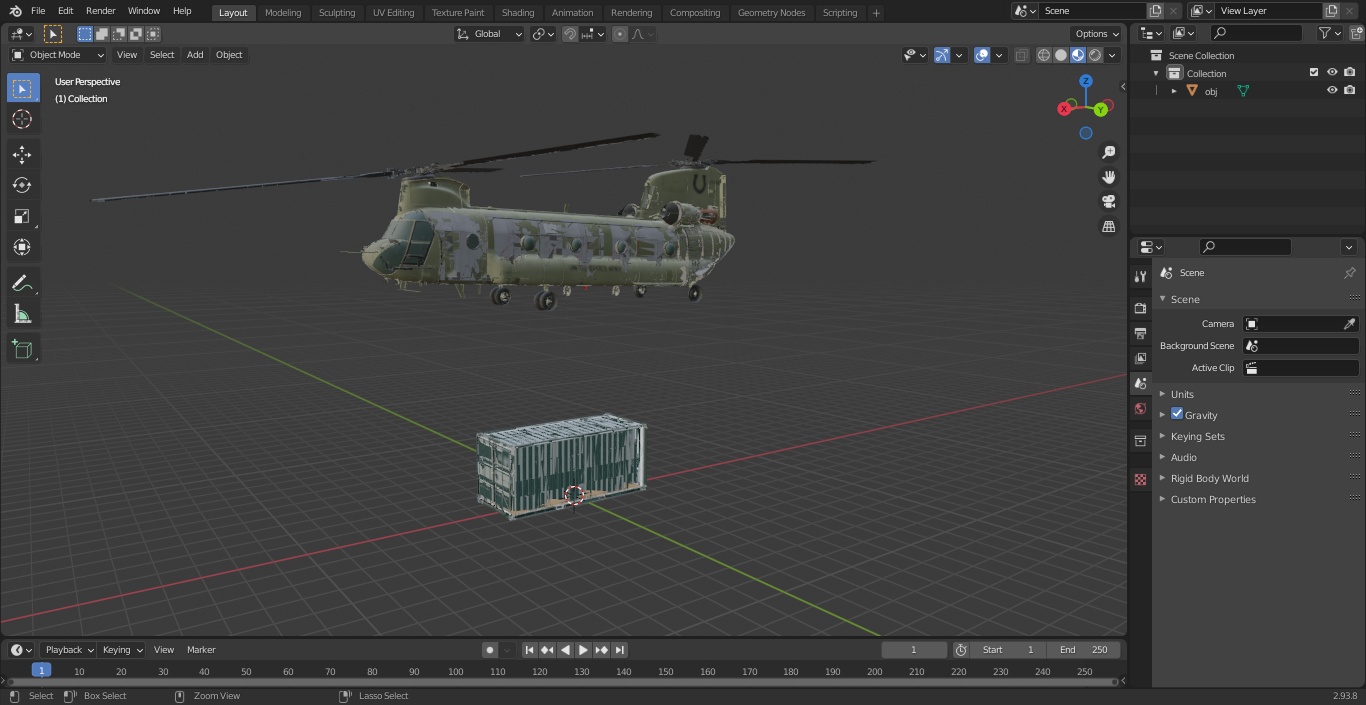This screenshot has width=1366, height=705.
Task: Open the overlays options dropdown arrow
Action: tap(999, 55)
